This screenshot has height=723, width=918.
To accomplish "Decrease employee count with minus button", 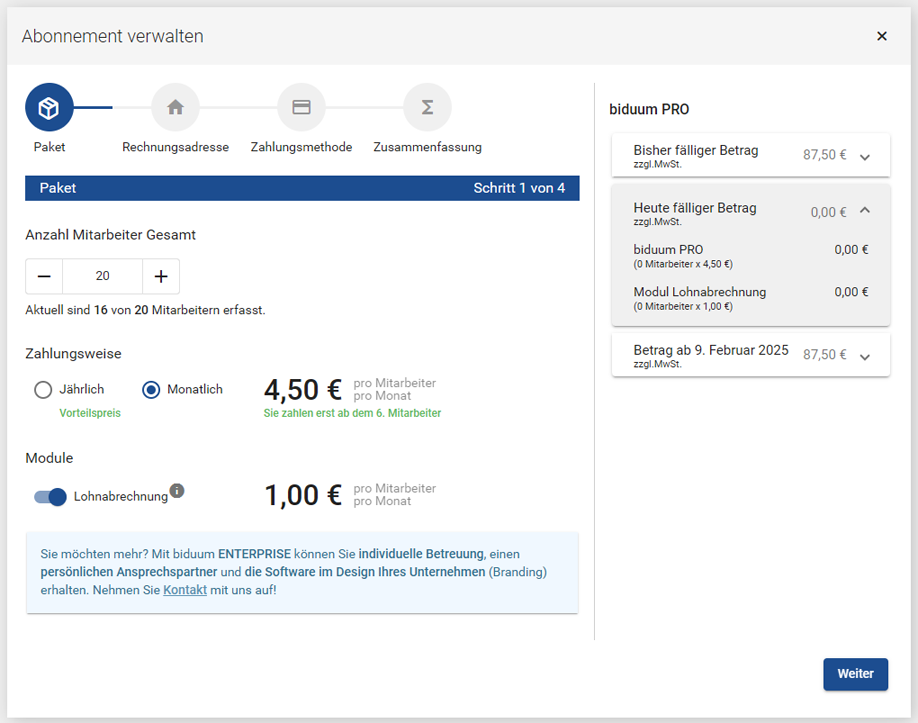I will (44, 276).
